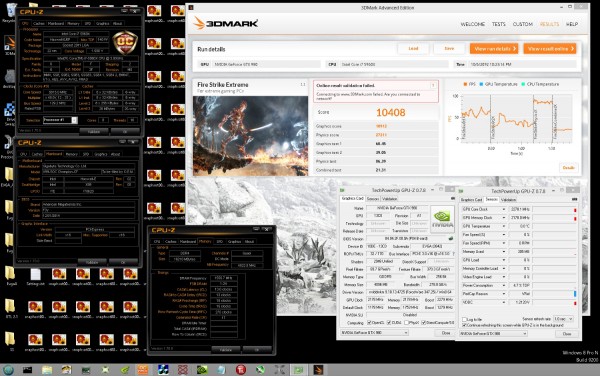Click the camera screenshot icon in GPU-Z Sensors window
The image size is (600, 376).
pyautogui.click(x=574, y=199)
